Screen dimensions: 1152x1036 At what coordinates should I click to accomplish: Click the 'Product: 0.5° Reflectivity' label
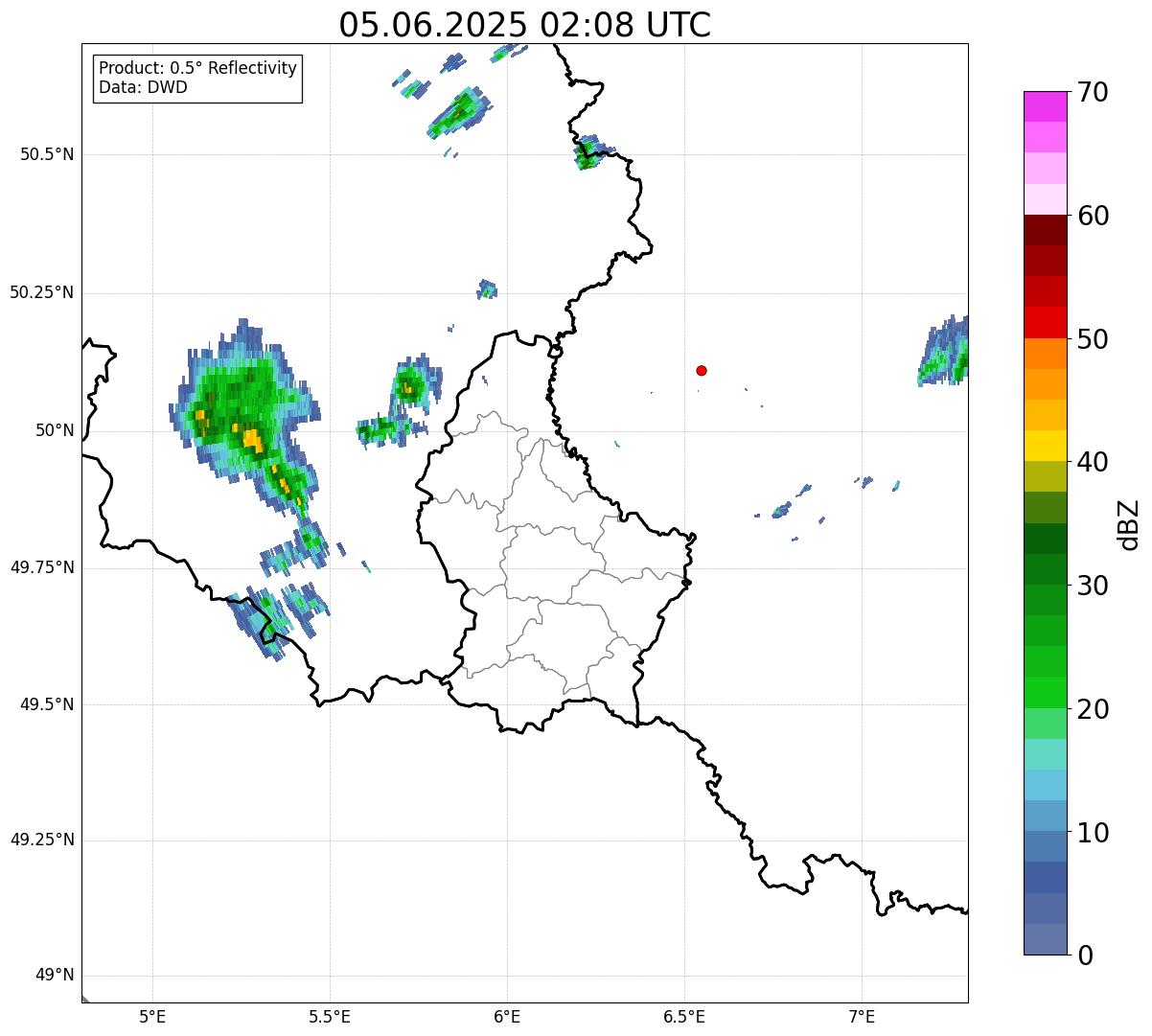197,69
